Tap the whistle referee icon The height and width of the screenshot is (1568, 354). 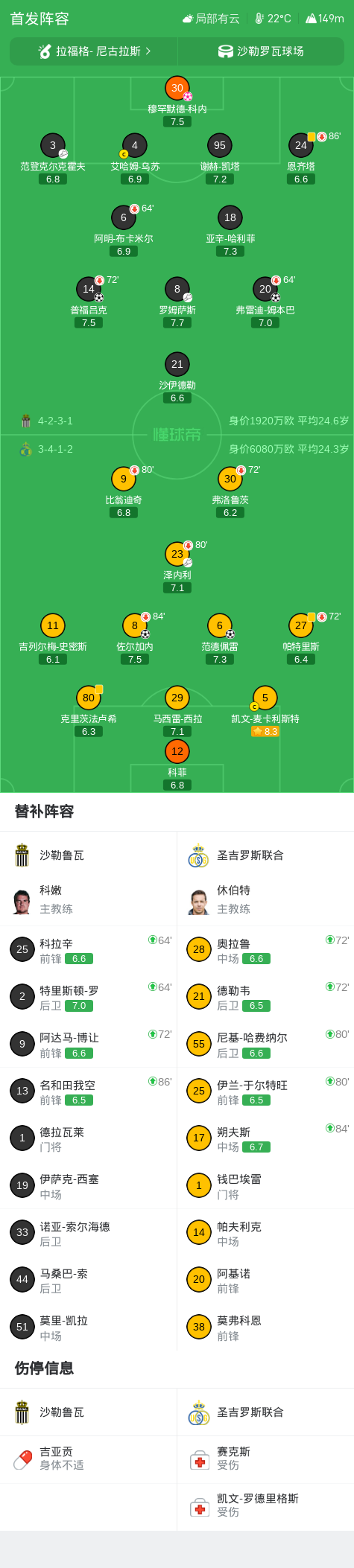pos(45,51)
